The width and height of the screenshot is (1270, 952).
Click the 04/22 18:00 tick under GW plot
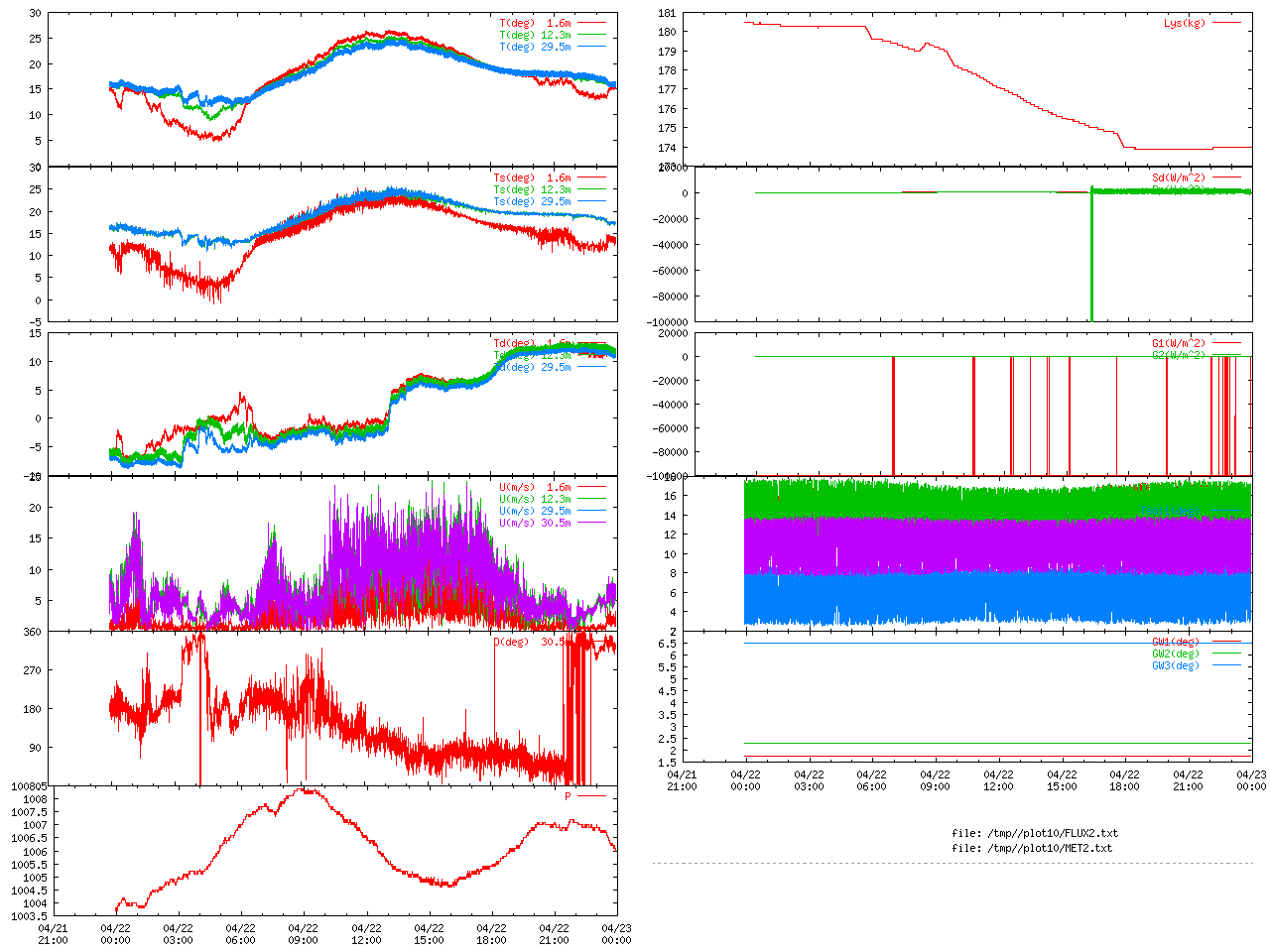click(x=1124, y=780)
